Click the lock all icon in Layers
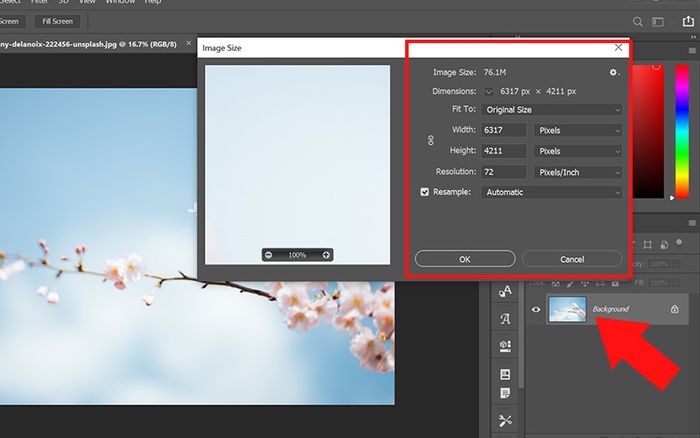The height and width of the screenshot is (438, 700). (x=615, y=284)
